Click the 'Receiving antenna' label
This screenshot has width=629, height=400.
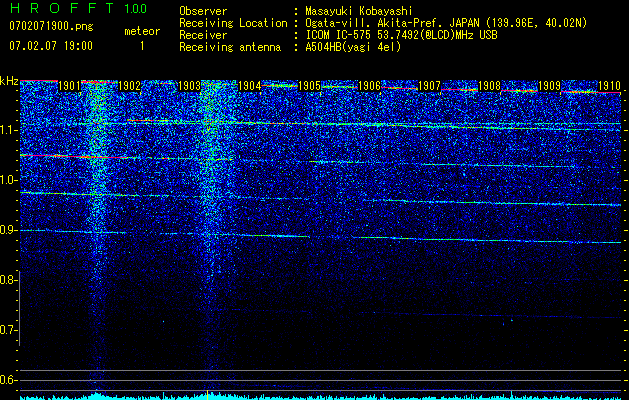[230, 47]
